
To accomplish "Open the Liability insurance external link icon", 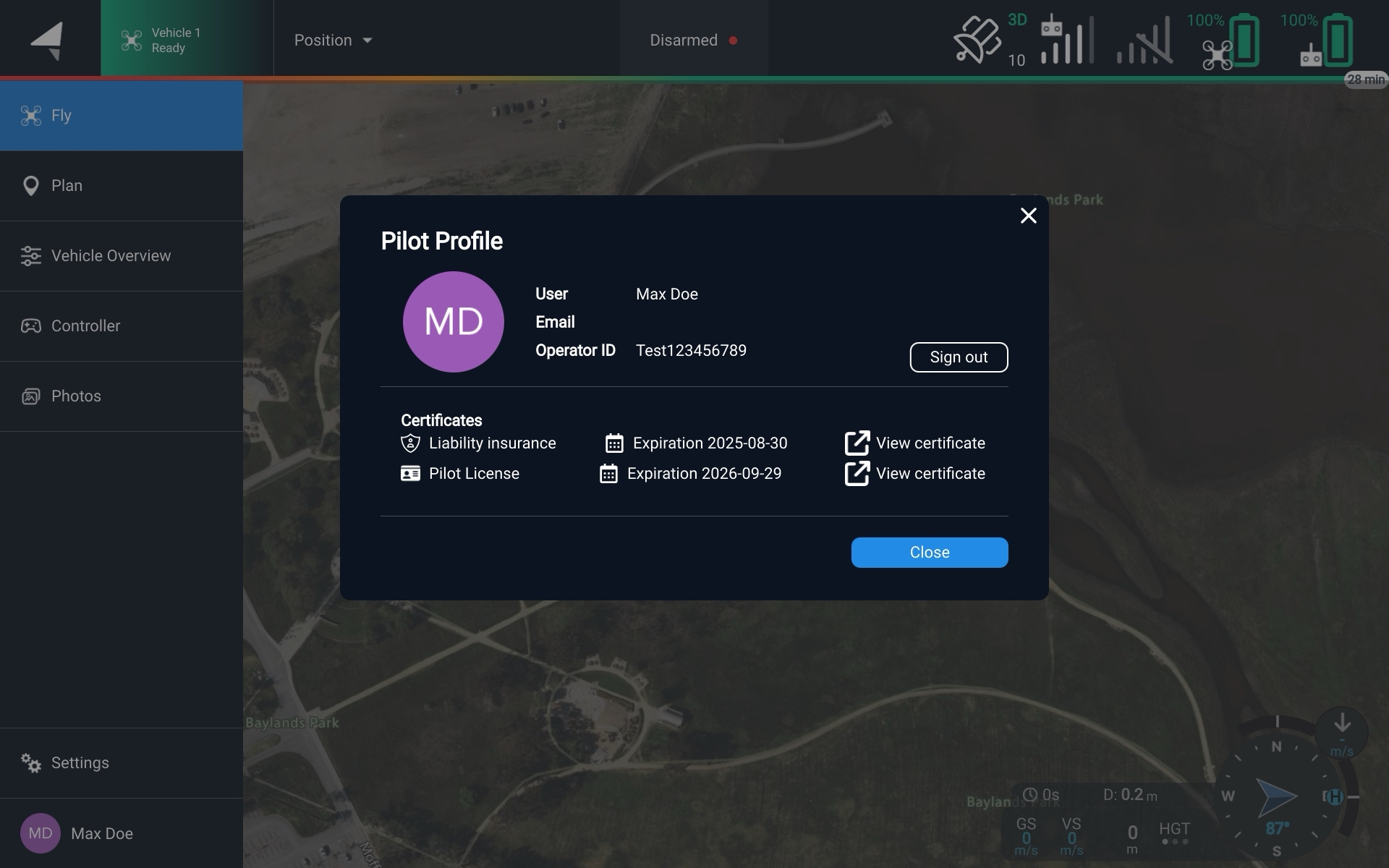I will click(857, 443).
